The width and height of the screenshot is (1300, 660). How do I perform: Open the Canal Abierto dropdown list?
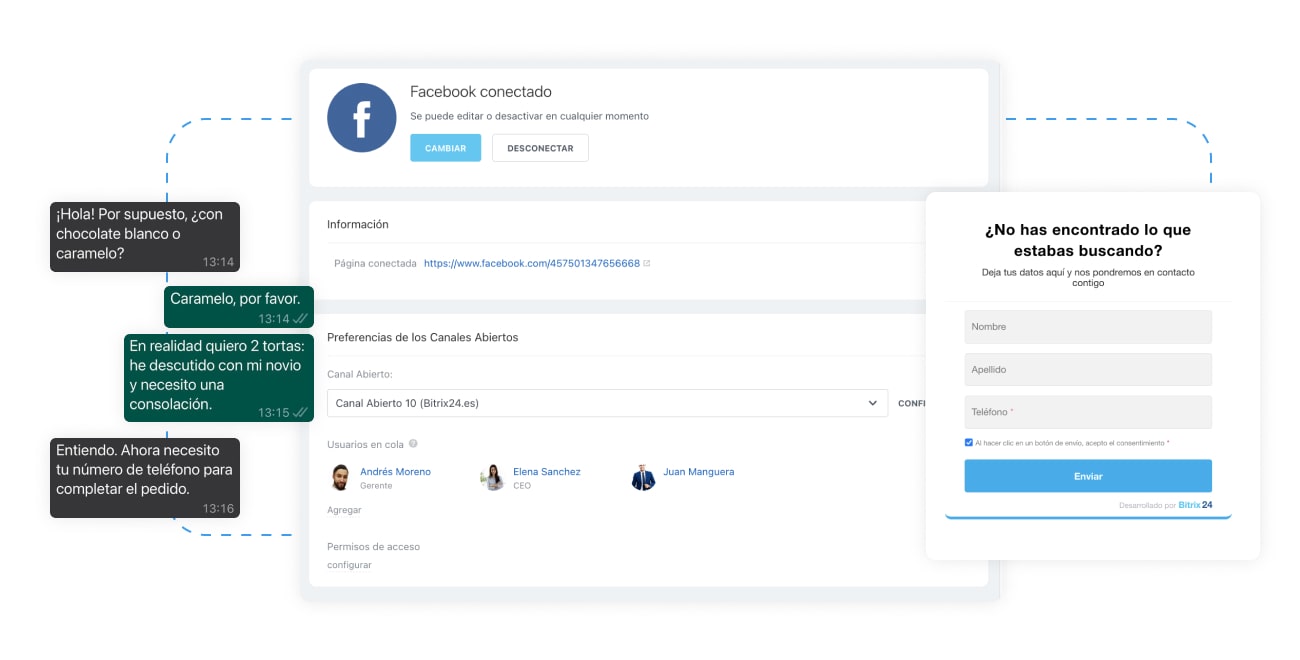[x=606, y=403]
